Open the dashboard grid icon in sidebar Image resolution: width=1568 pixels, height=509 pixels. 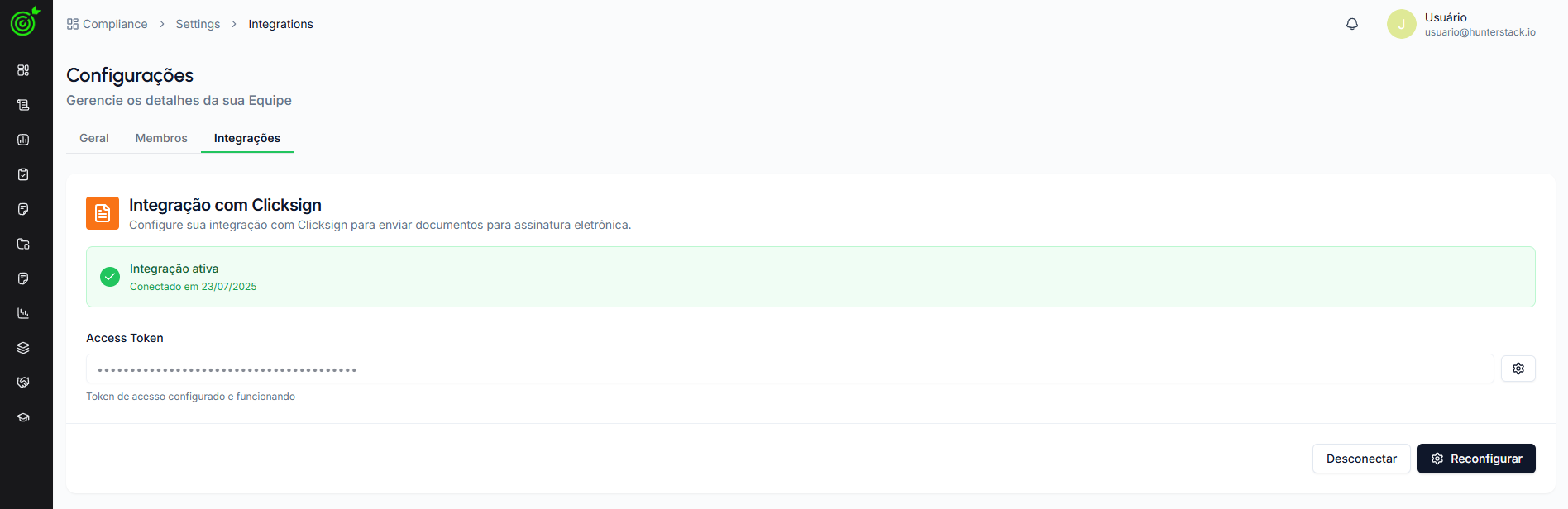[x=23, y=70]
